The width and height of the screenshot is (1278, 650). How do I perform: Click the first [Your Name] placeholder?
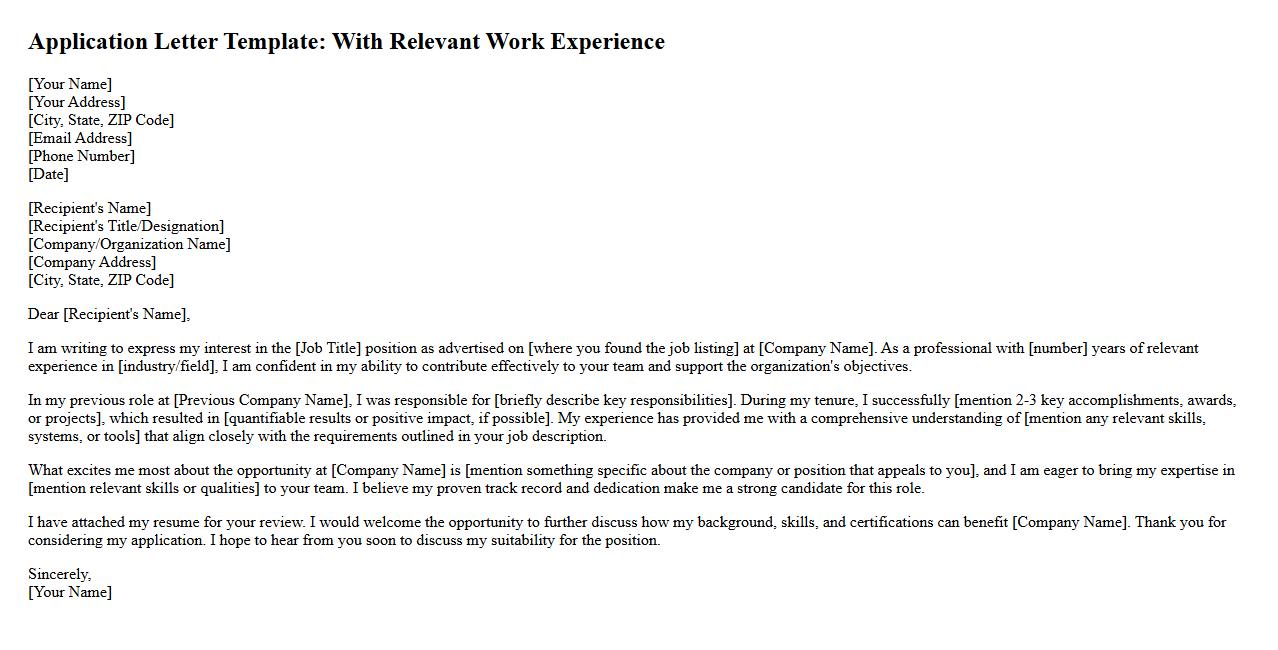tap(70, 84)
